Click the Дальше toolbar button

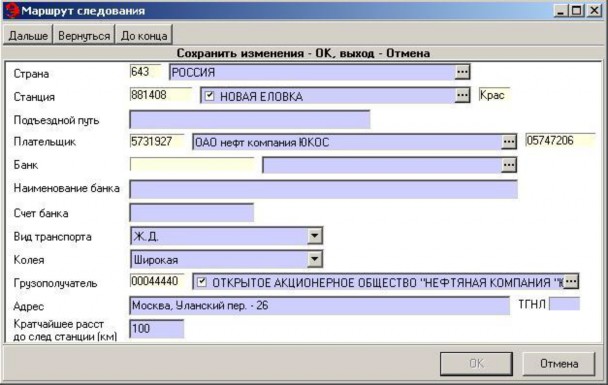pyautogui.click(x=28, y=35)
